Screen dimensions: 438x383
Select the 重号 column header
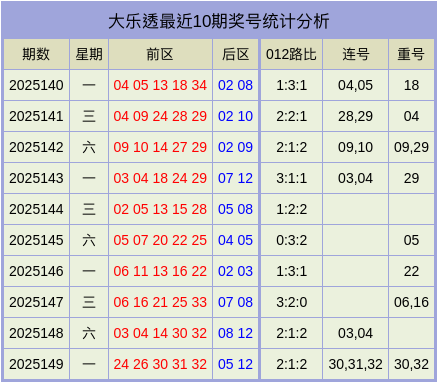click(x=411, y=54)
